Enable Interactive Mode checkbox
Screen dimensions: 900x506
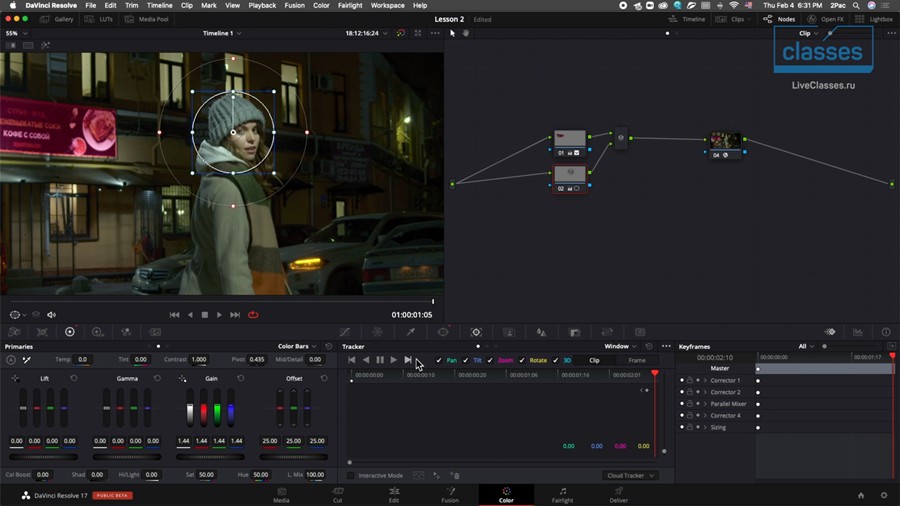click(x=350, y=476)
